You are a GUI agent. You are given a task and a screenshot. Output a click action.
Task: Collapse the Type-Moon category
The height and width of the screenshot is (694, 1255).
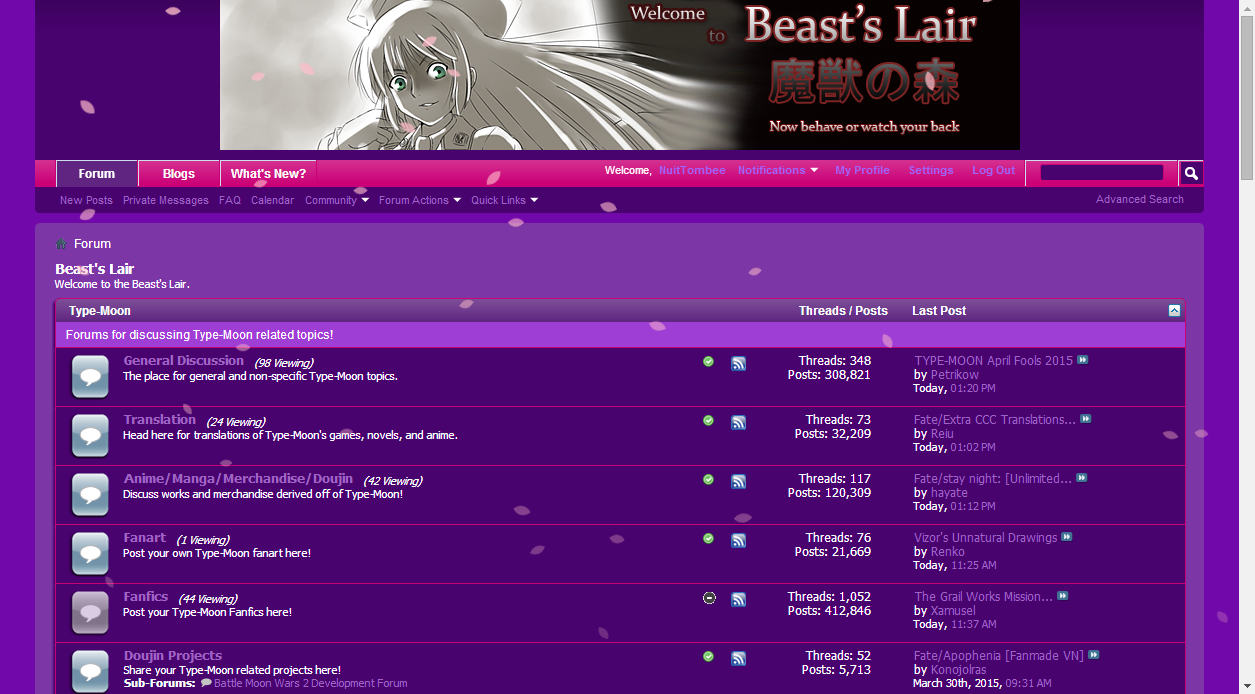click(x=1174, y=311)
